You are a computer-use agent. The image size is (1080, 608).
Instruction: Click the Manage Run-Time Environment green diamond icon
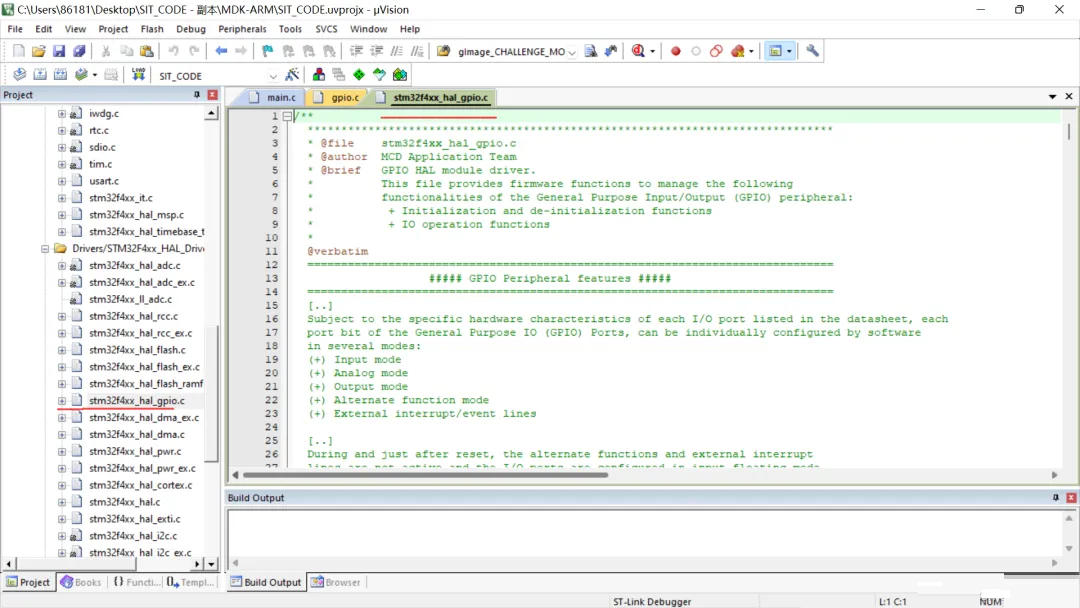pos(359,75)
